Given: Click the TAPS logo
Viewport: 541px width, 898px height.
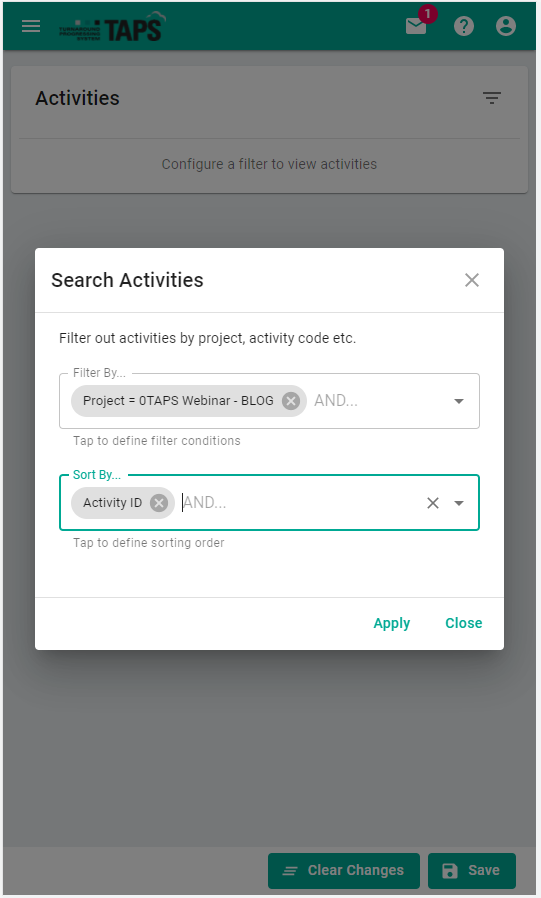Looking at the screenshot, I should pyautogui.click(x=113, y=27).
